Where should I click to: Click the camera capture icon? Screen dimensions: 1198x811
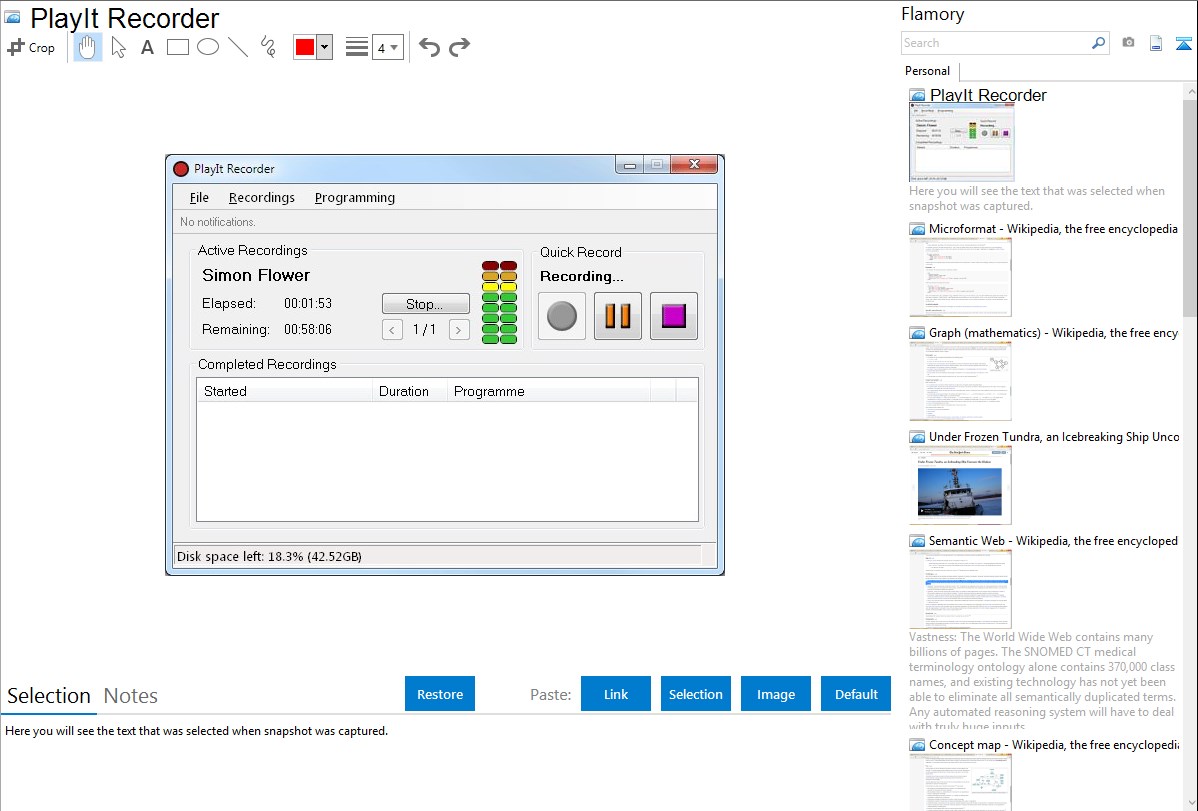[x=1128, y=43]
